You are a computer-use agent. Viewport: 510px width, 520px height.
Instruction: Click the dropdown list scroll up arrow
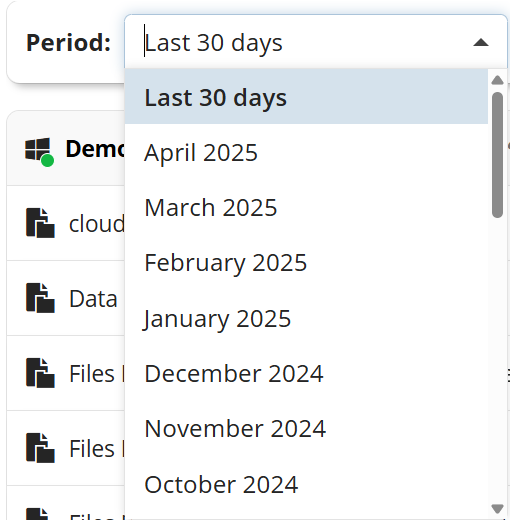(x=497, y=80)
